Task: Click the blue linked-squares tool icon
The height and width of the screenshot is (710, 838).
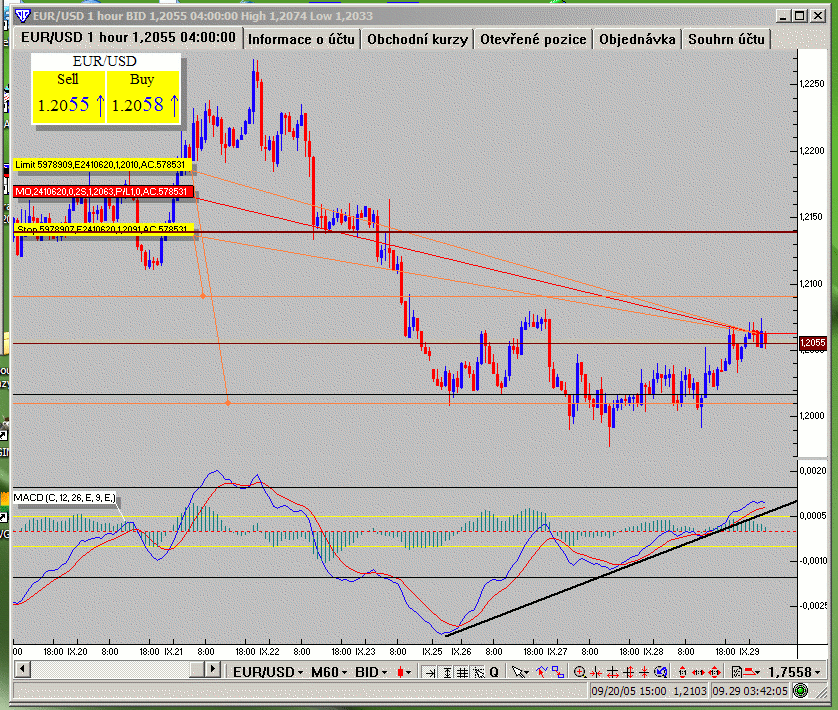Action: click(x=558, y=672)
